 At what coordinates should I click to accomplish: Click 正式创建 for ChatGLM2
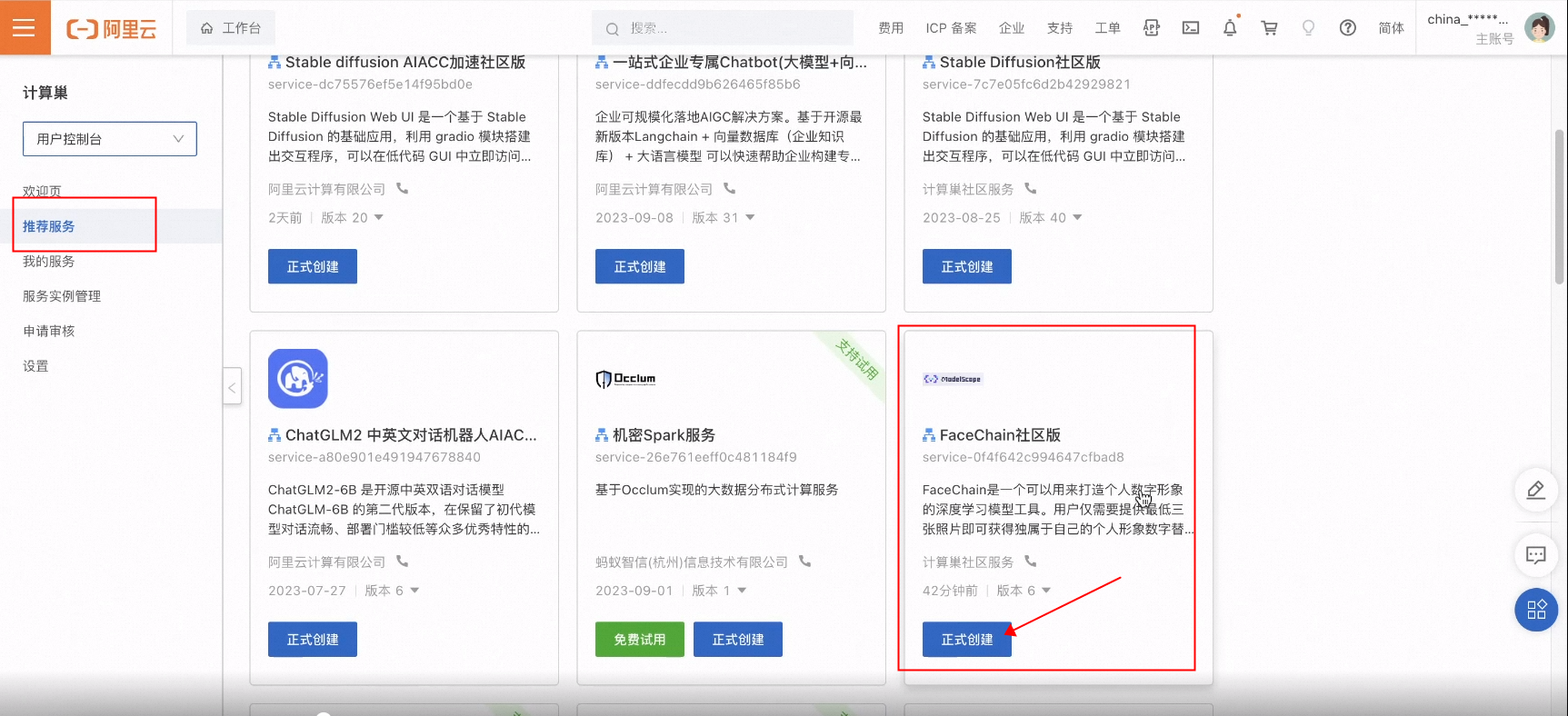point(313,640)
